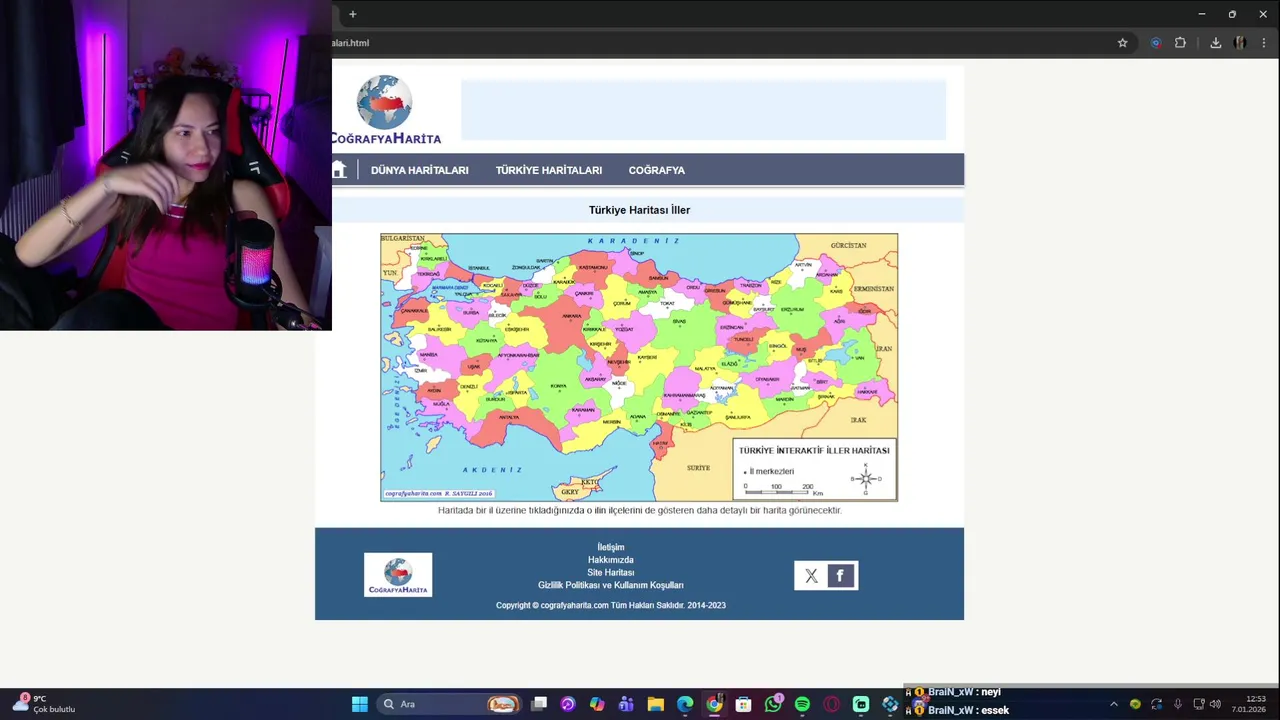This screenshot has height=720, width=1280.
Task: Click the home icon in the site navbar
Action: coord(339,170)
